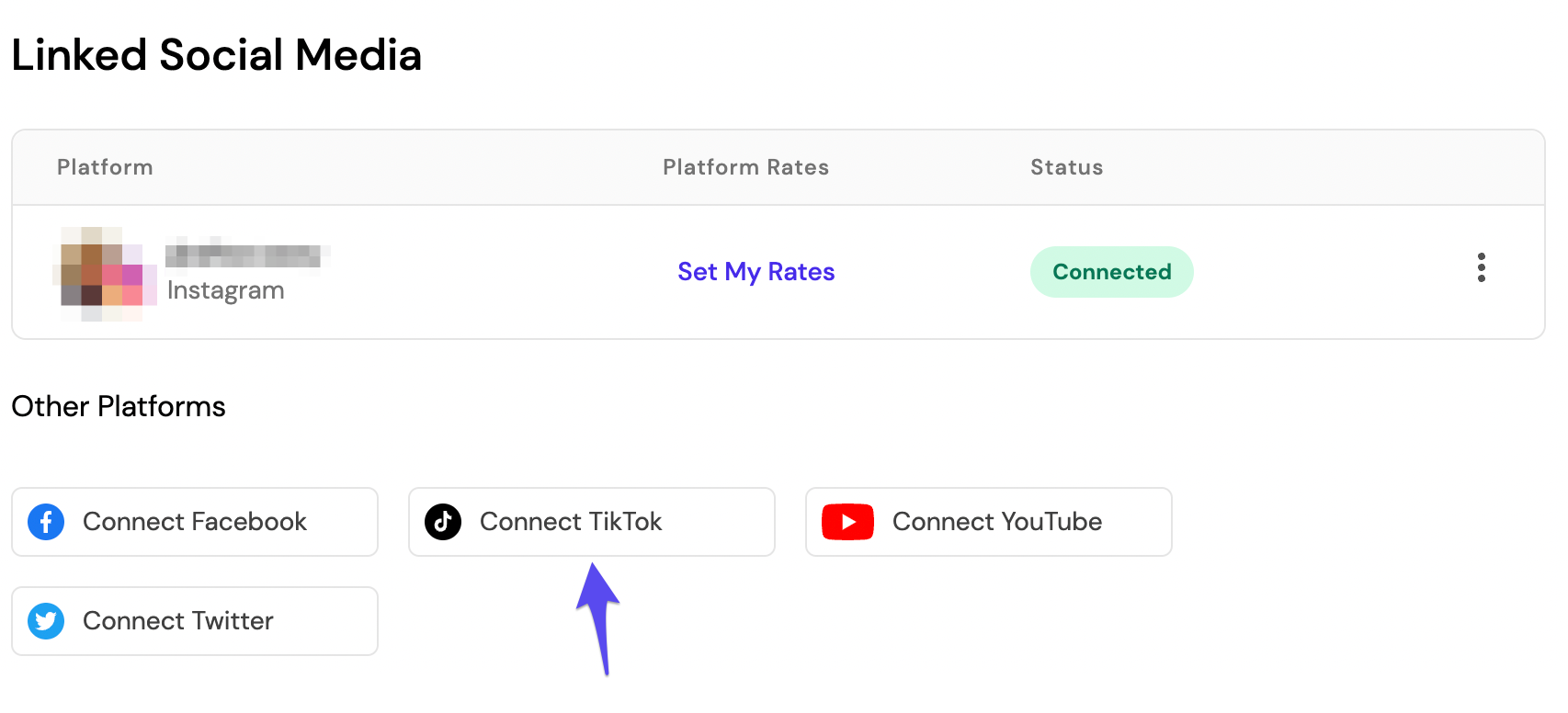The height and width of the screenshot is (713, 1568).
Task: Select the Connect TikTok button label
Action: click(571, 522)
